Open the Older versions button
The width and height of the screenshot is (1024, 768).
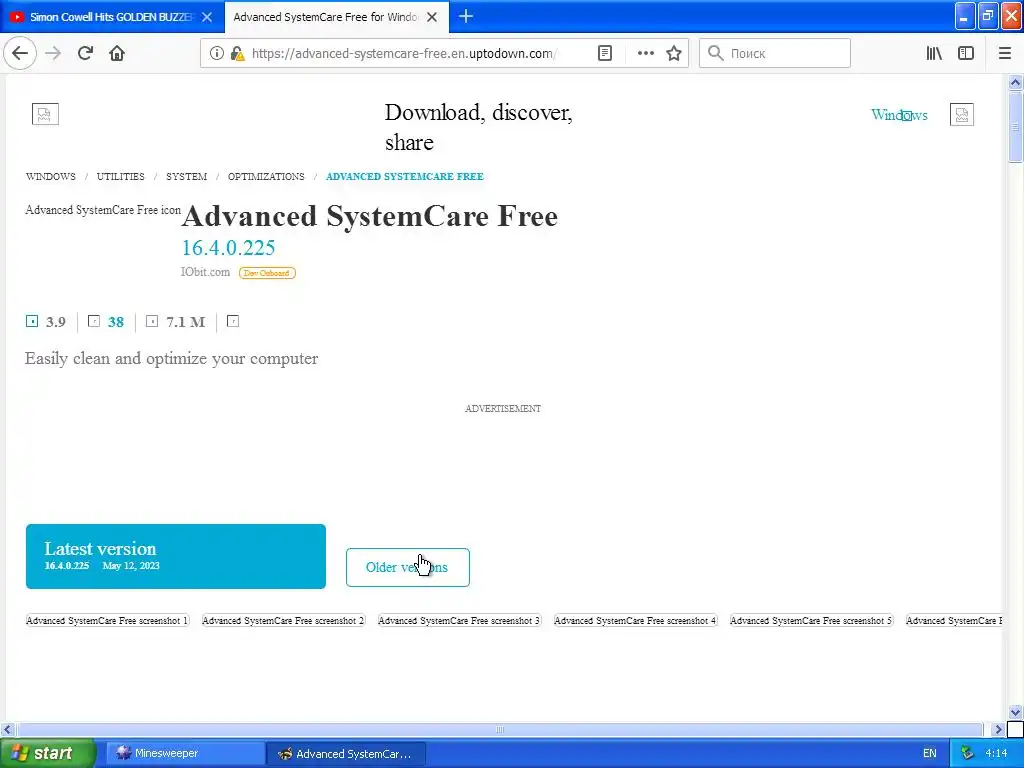coord(408,567)
